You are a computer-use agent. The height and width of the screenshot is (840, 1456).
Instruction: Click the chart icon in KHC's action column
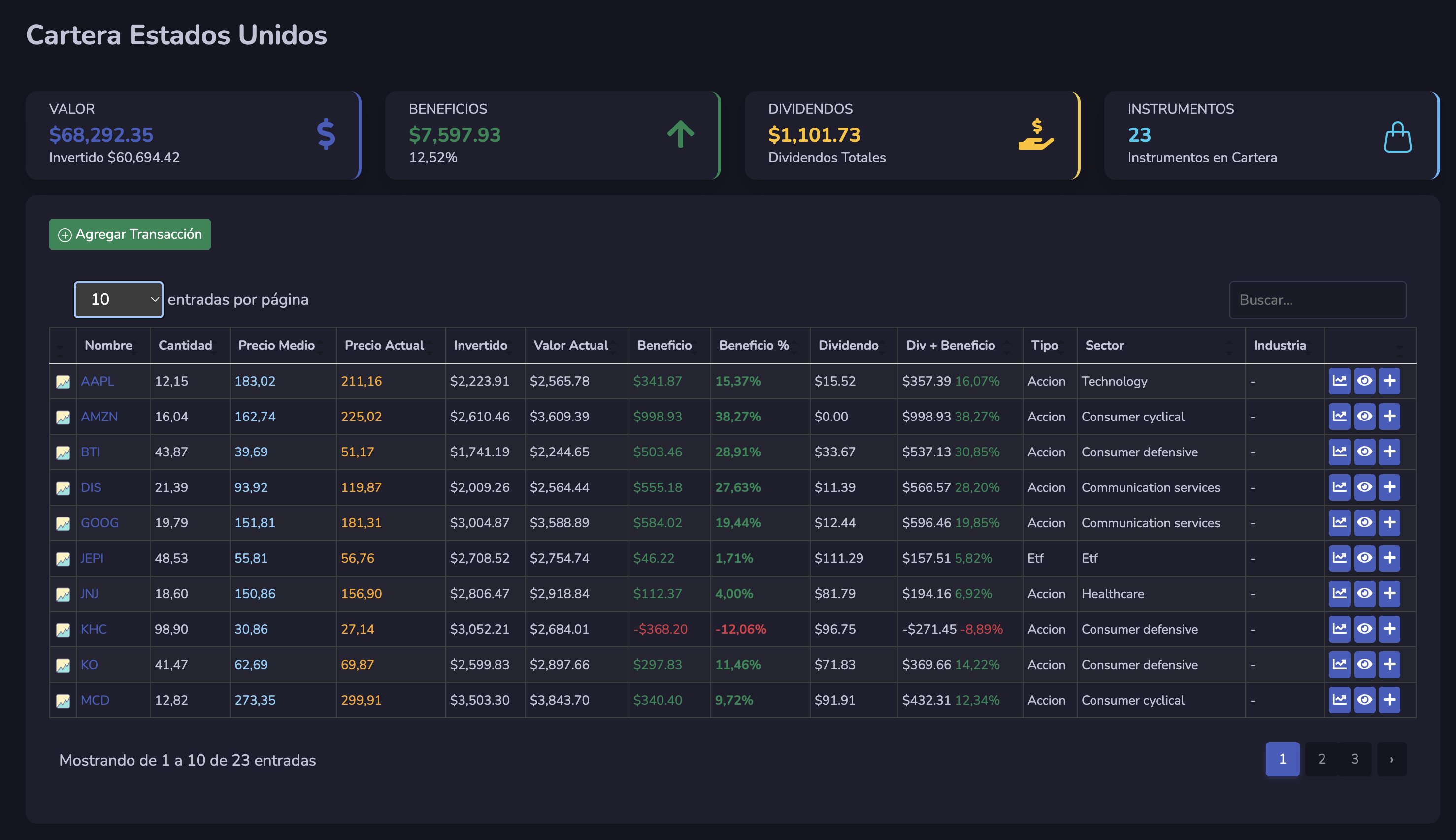pos(1339,629)
